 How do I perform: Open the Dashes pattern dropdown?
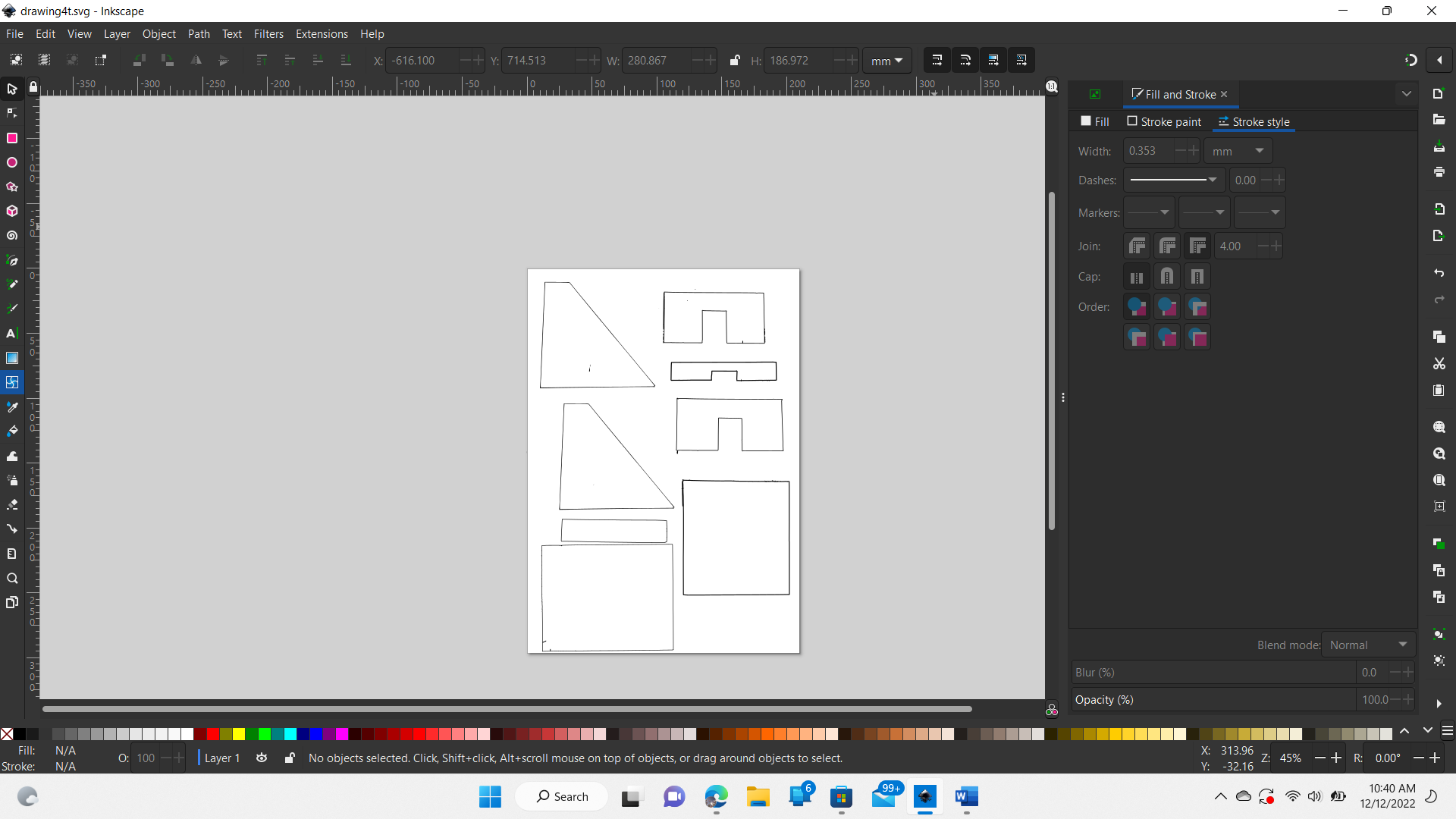[x=1173, y=180]
